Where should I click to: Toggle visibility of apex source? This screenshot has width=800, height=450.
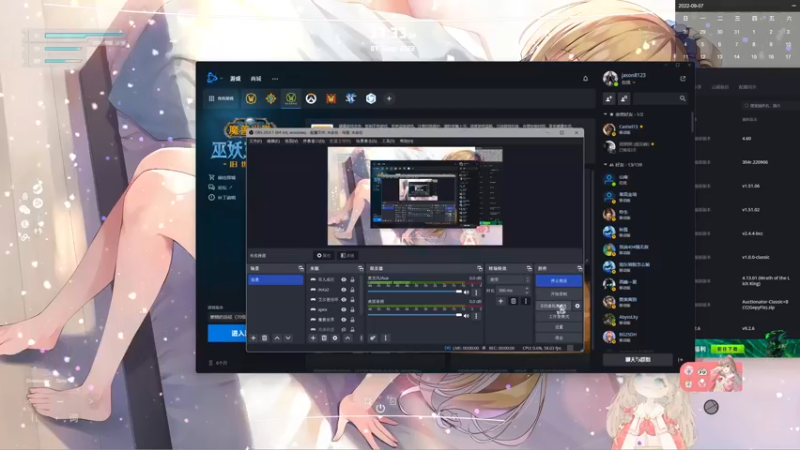tap(343, 309)
